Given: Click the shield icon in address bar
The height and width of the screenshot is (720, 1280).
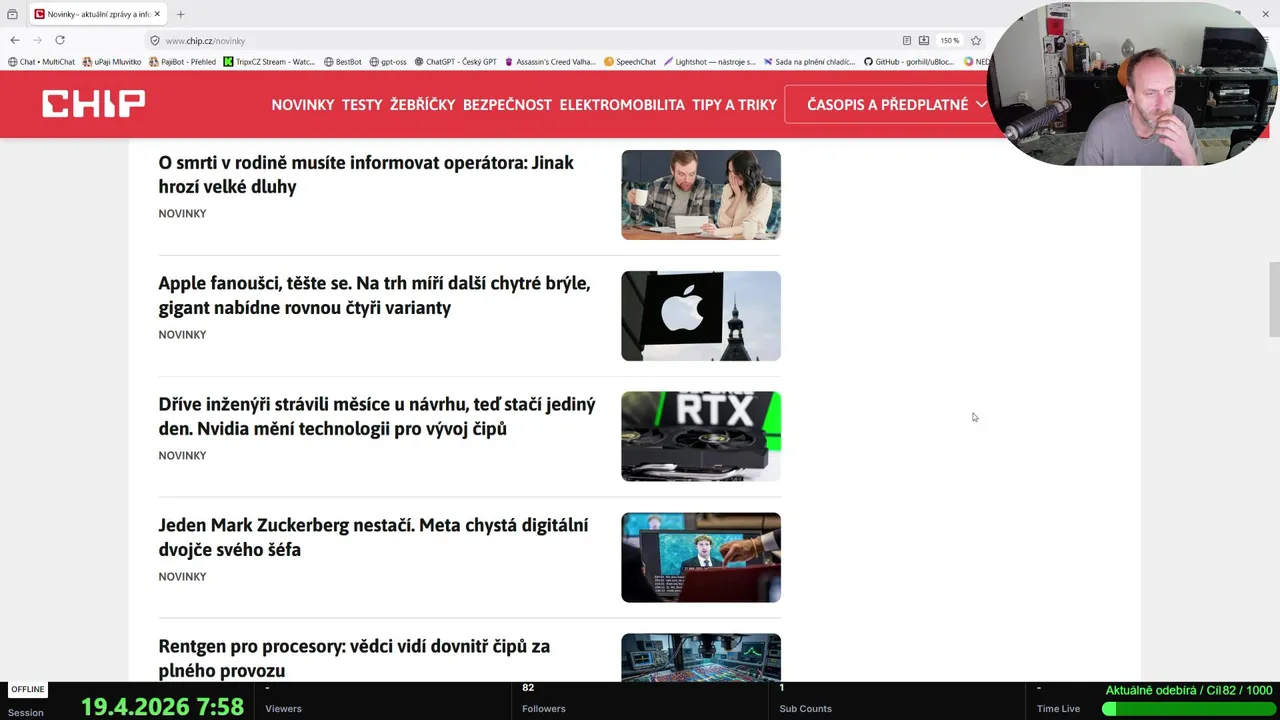Looking at the screenshot, I should point(155,40).
